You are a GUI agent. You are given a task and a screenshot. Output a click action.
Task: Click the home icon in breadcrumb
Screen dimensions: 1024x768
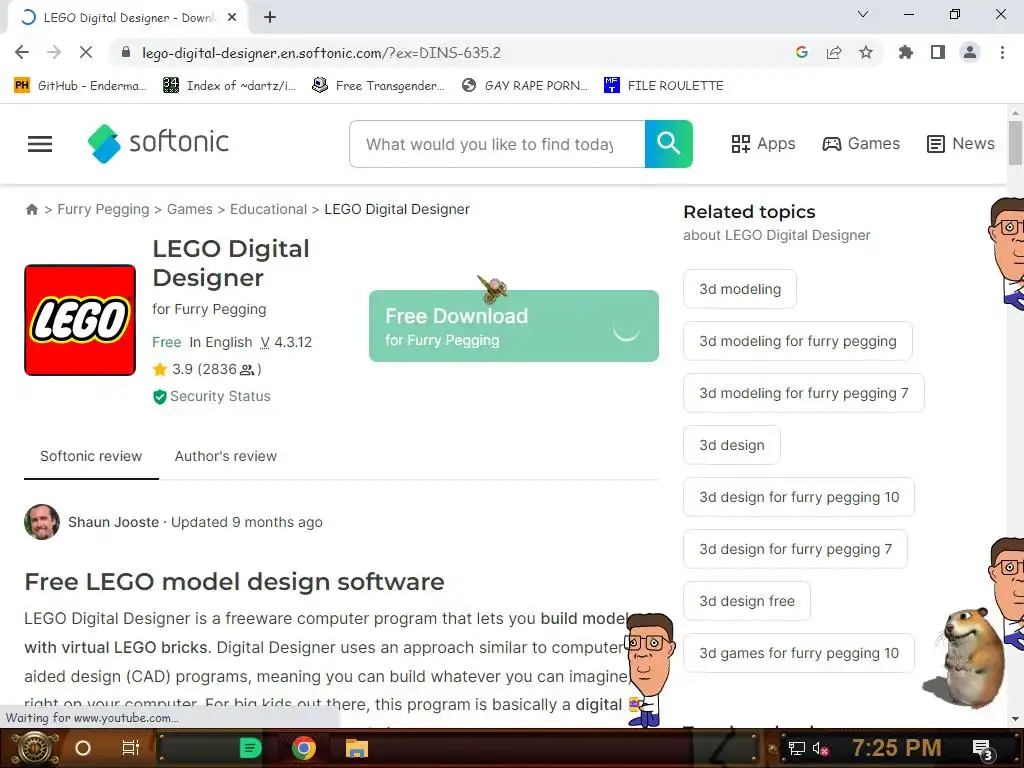pyautogui.click(x=31, y=209)
